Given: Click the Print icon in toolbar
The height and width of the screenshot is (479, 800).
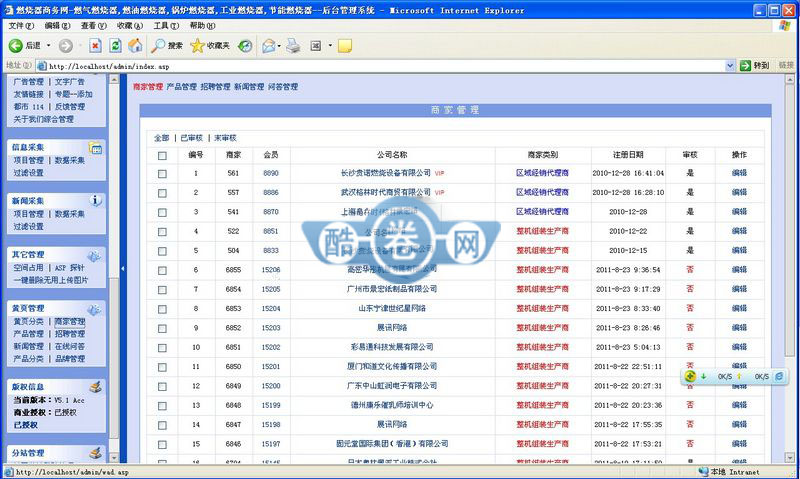Looking at the screenshot, I should [x=293, y=46].
